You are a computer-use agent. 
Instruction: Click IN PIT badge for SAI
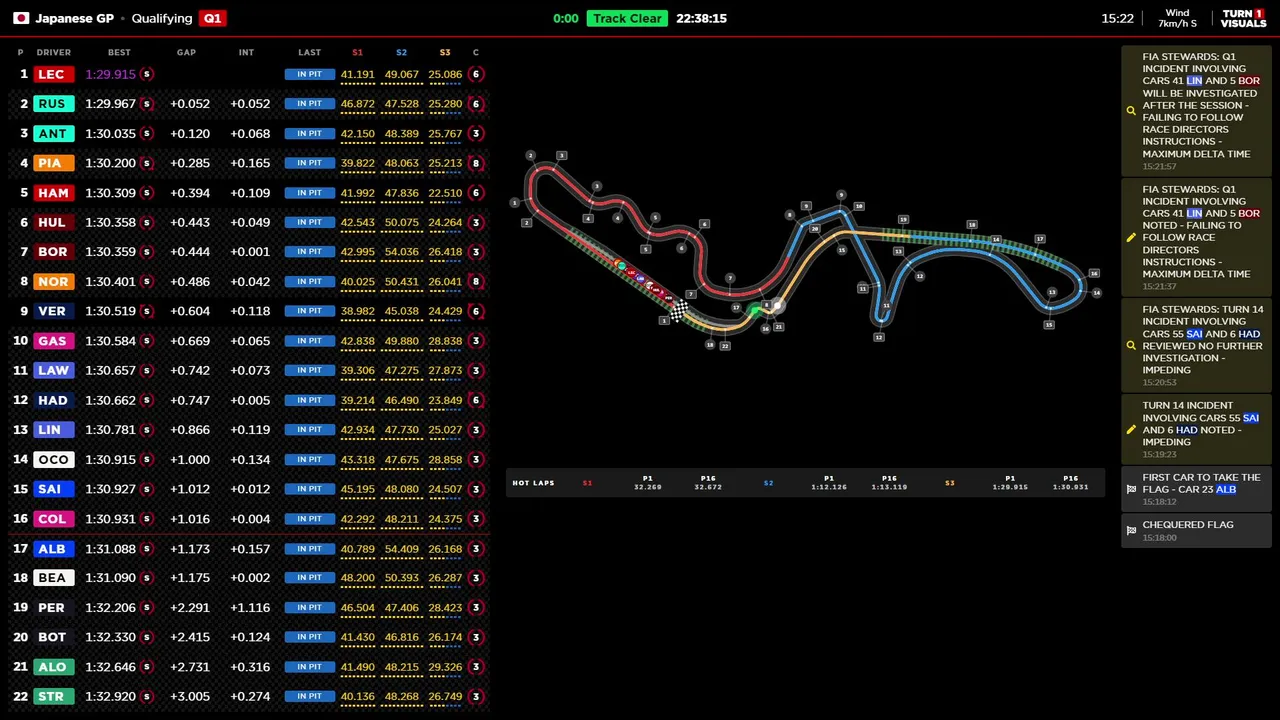coord(309,489)
